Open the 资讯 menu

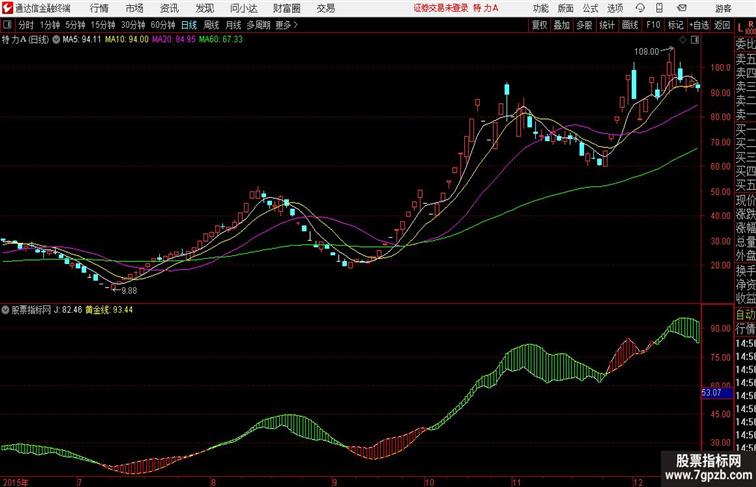click(169, 8)
